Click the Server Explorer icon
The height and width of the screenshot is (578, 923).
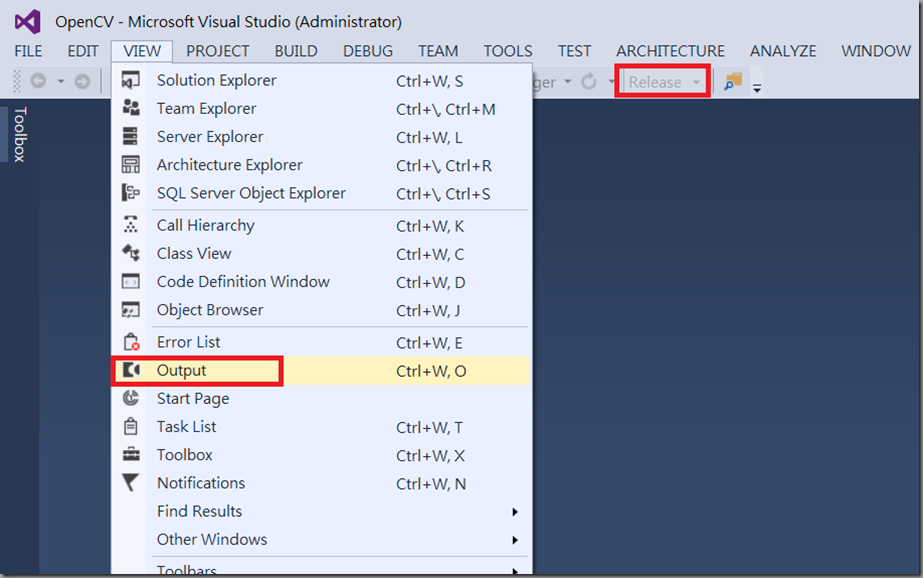coord(130,136)
